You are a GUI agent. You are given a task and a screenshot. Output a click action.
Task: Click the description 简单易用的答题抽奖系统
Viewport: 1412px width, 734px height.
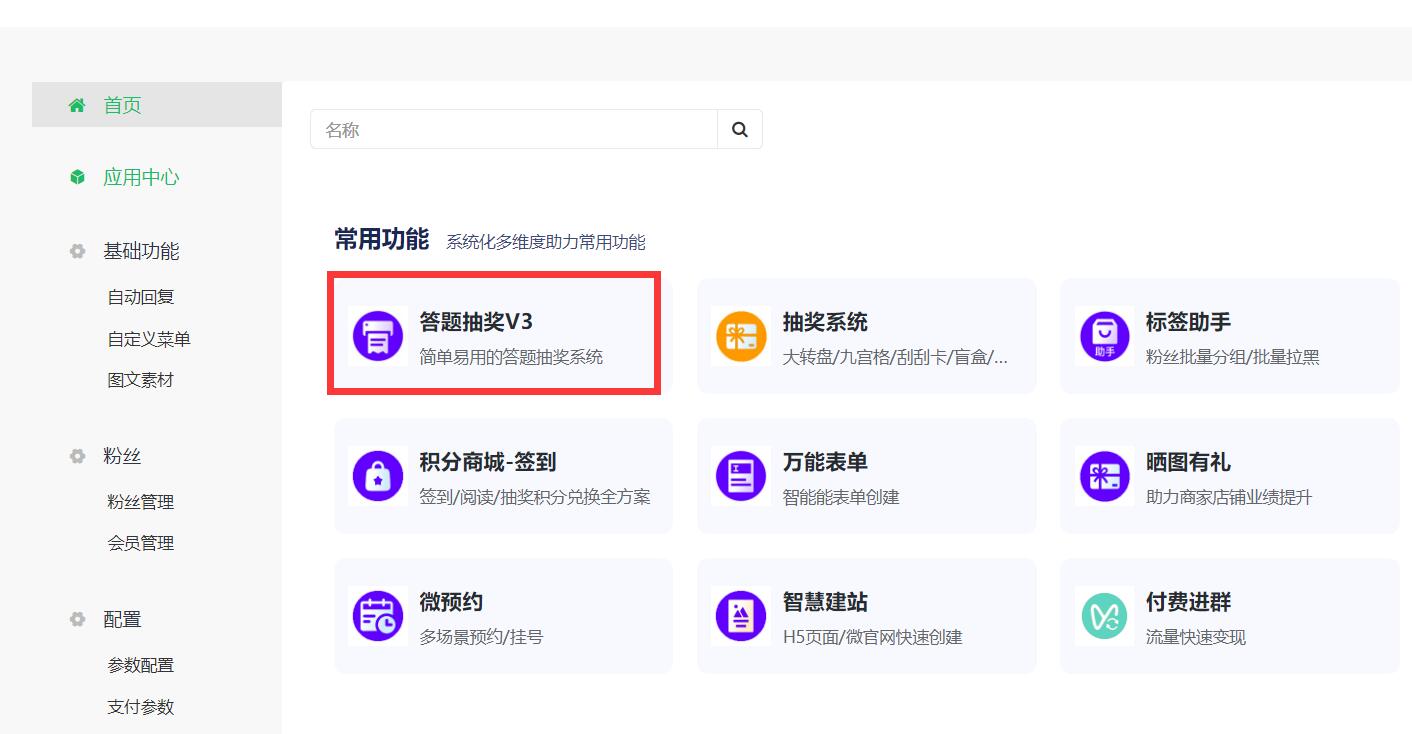pyautogui.click(x=511, y=357)
